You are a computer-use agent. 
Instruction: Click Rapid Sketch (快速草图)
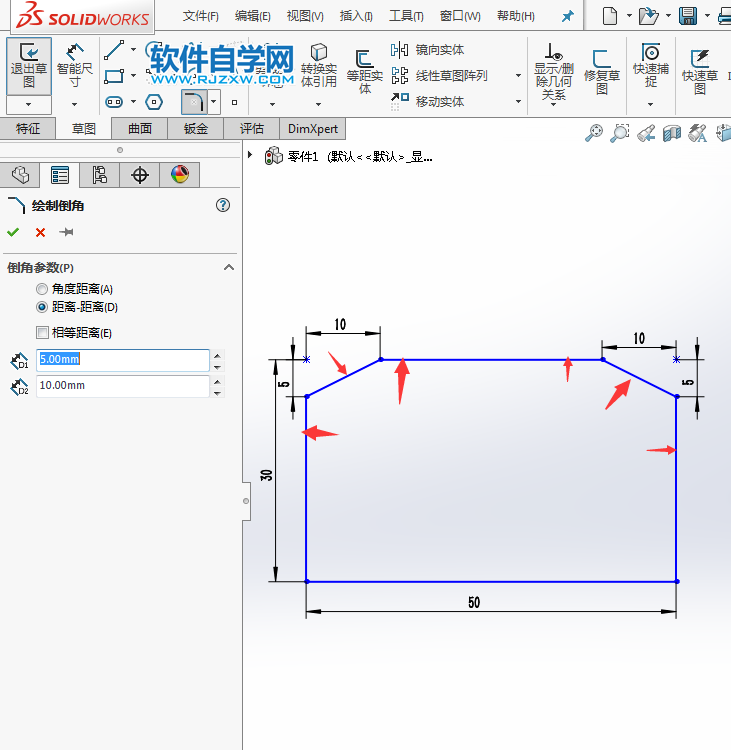(x=699, y=72)
